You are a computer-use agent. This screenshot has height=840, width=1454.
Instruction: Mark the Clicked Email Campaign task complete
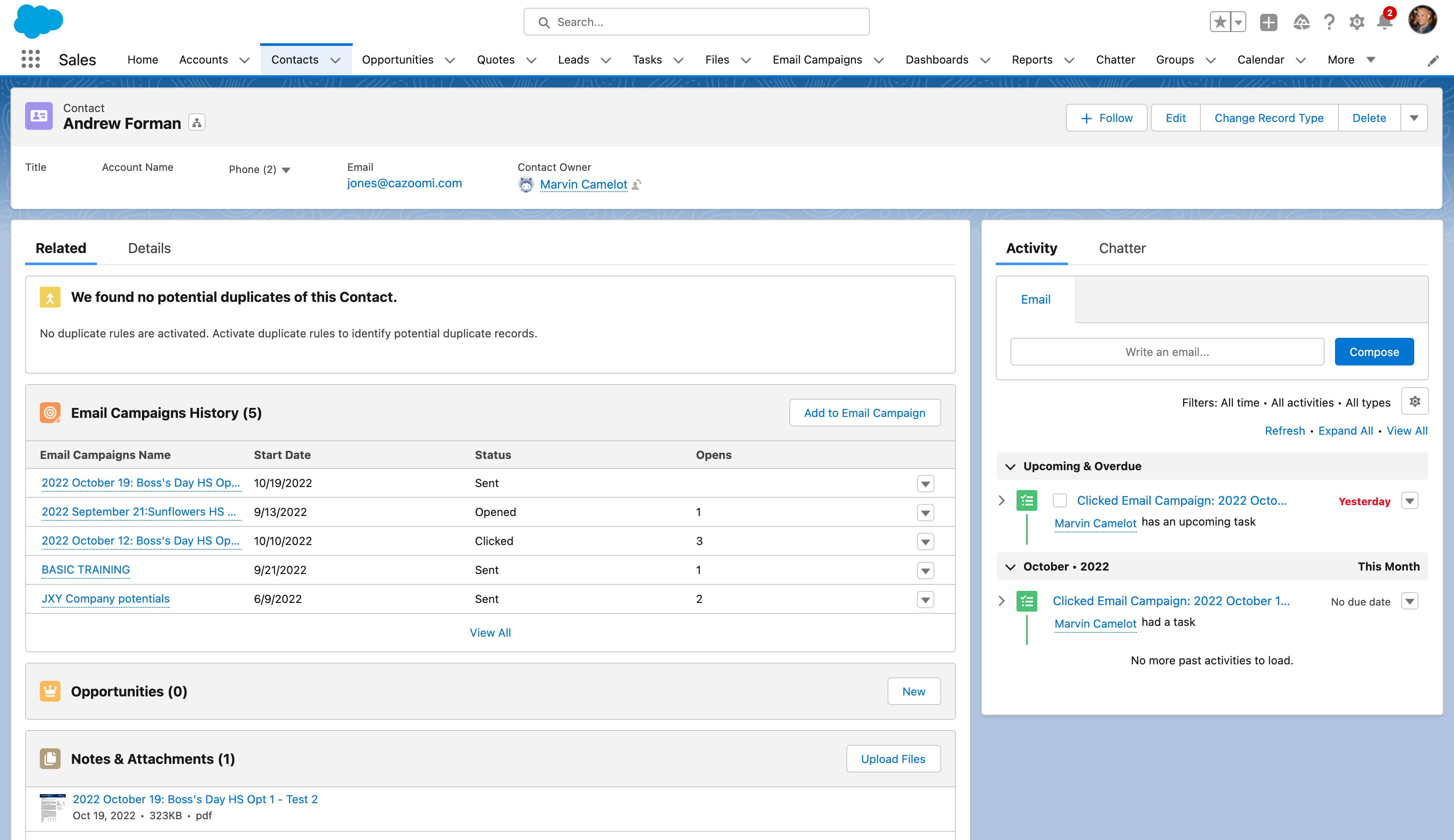point(1059,501)
